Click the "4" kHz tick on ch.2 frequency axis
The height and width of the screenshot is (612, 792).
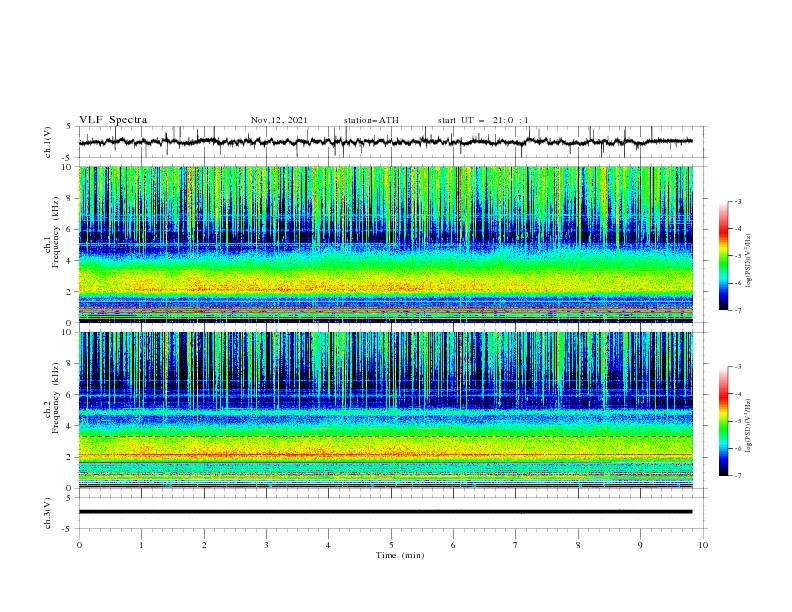tap(71, 426)
